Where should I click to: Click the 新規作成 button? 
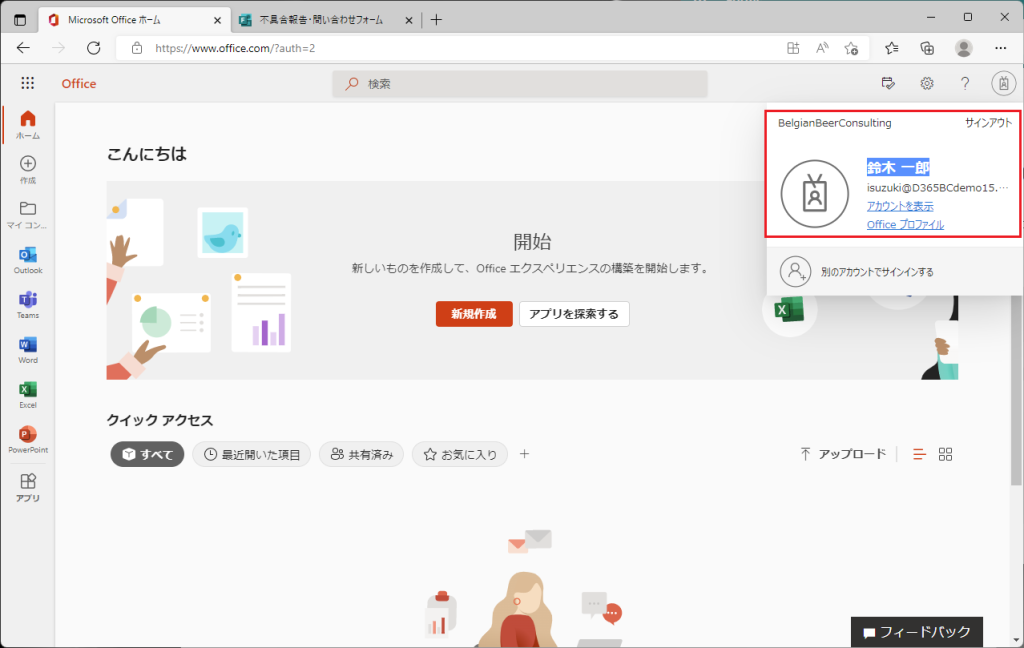474,314
